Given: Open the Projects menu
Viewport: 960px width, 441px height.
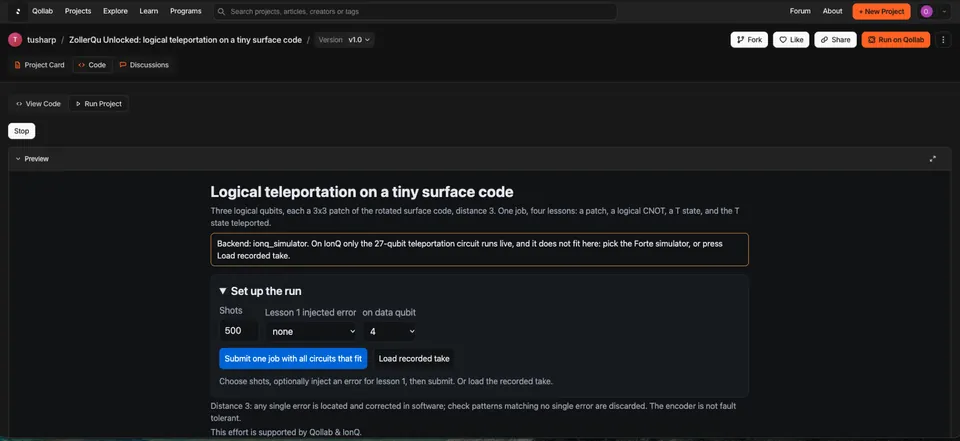Looking at the screenshot, I should [78, 11].
